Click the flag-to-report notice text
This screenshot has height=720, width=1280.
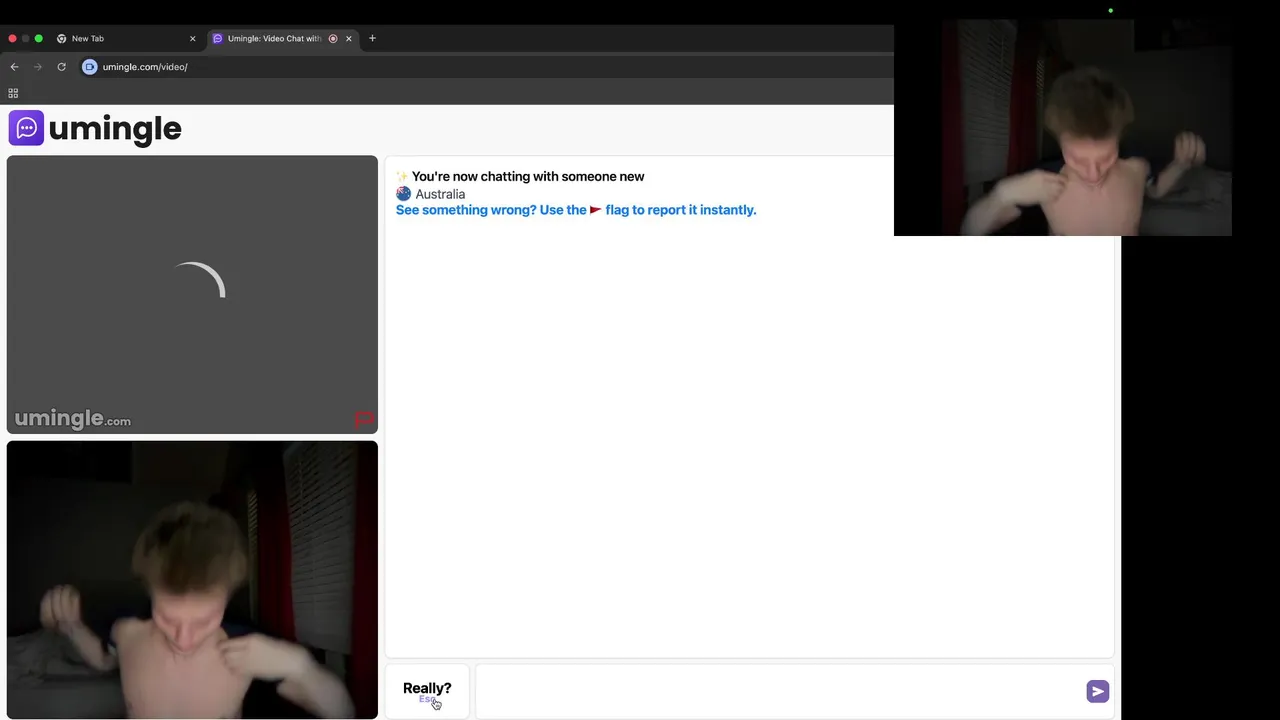[576, 210]
